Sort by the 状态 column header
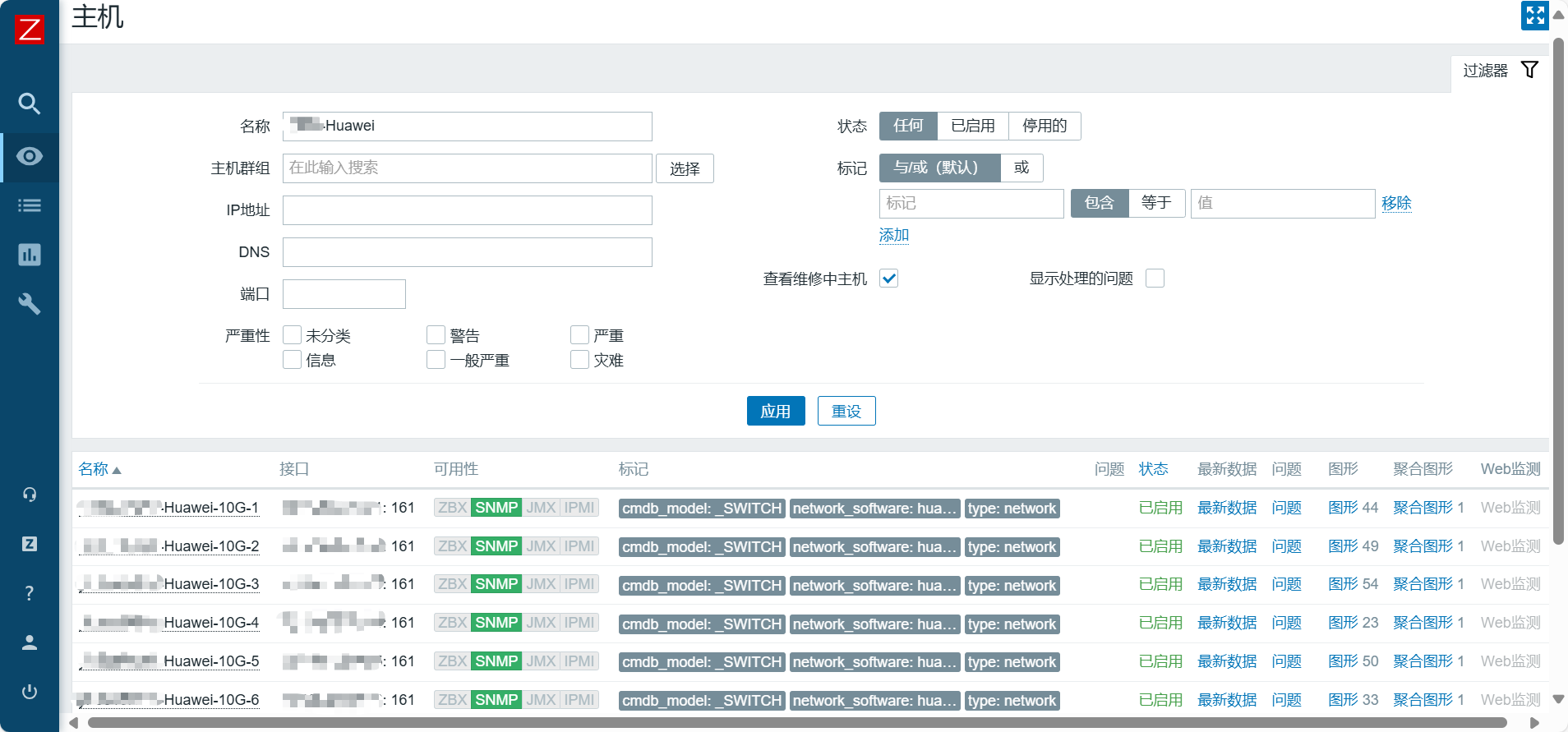 click(1154, 469)
